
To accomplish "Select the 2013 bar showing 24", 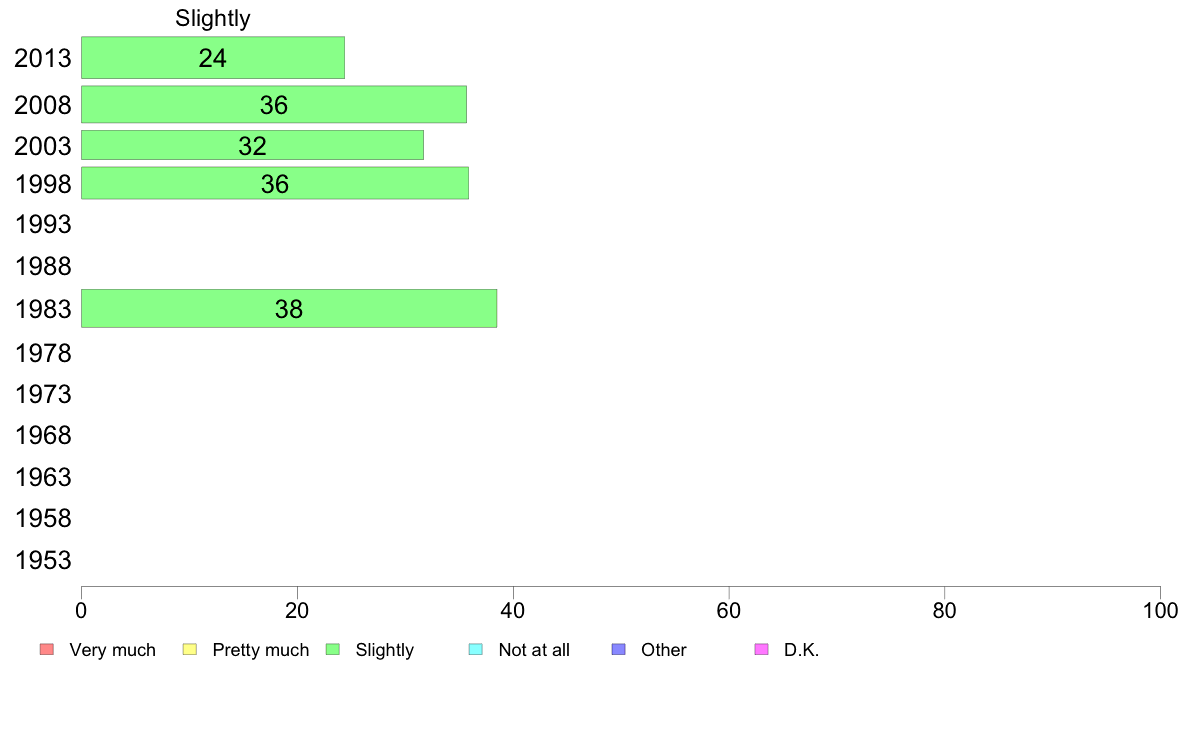I will [213, 58].
